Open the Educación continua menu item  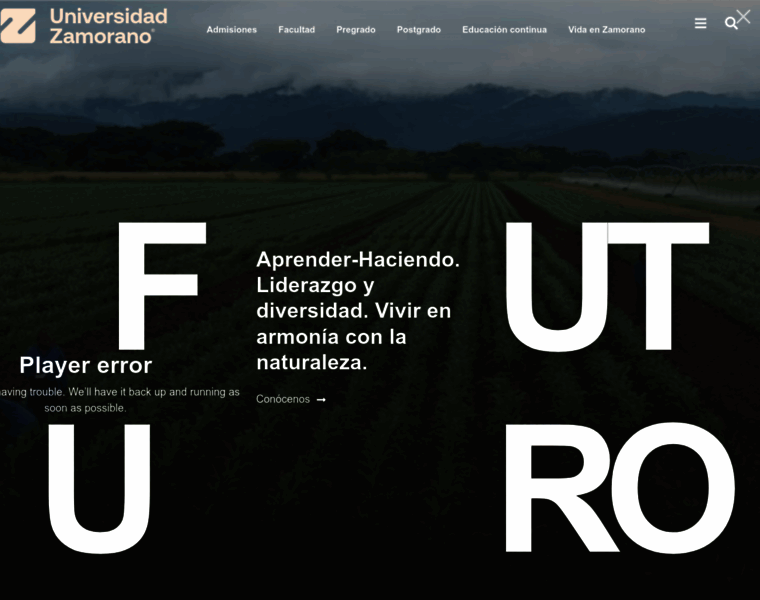[x=505, y=30]
